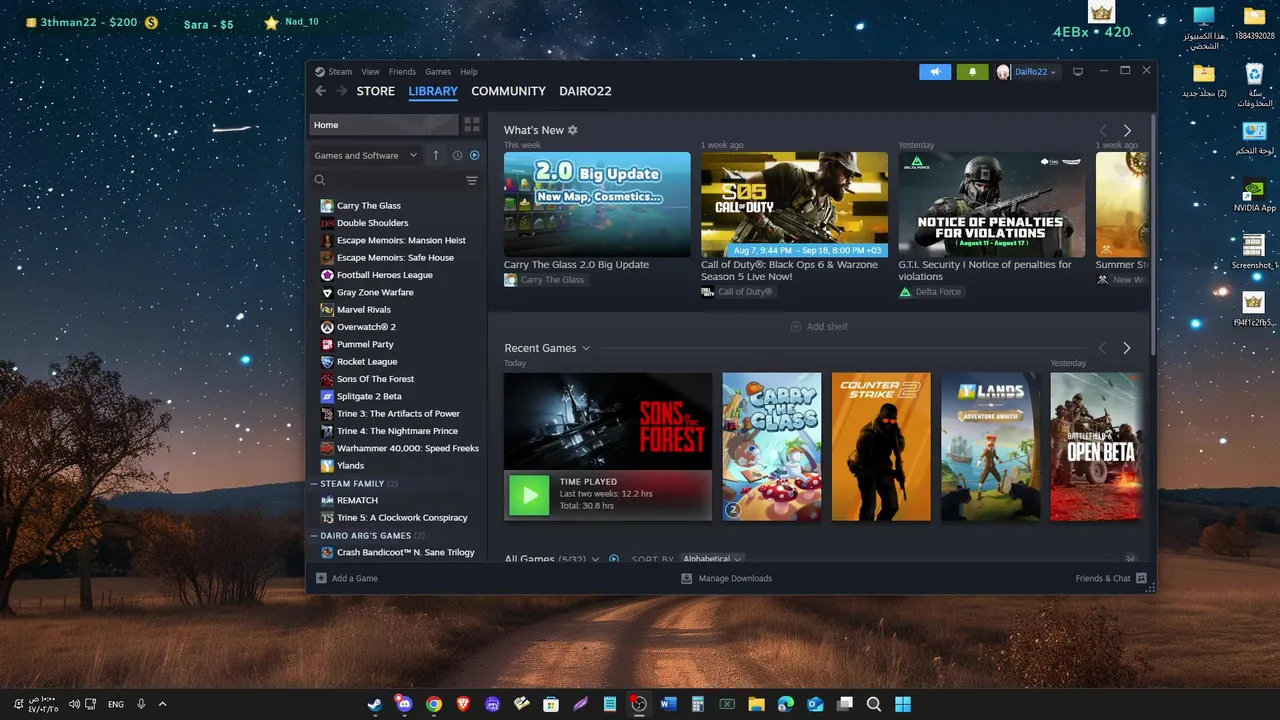Open Brave browser from the taskbar
The width and height of the screenshot is (1280, 720).
463,704
